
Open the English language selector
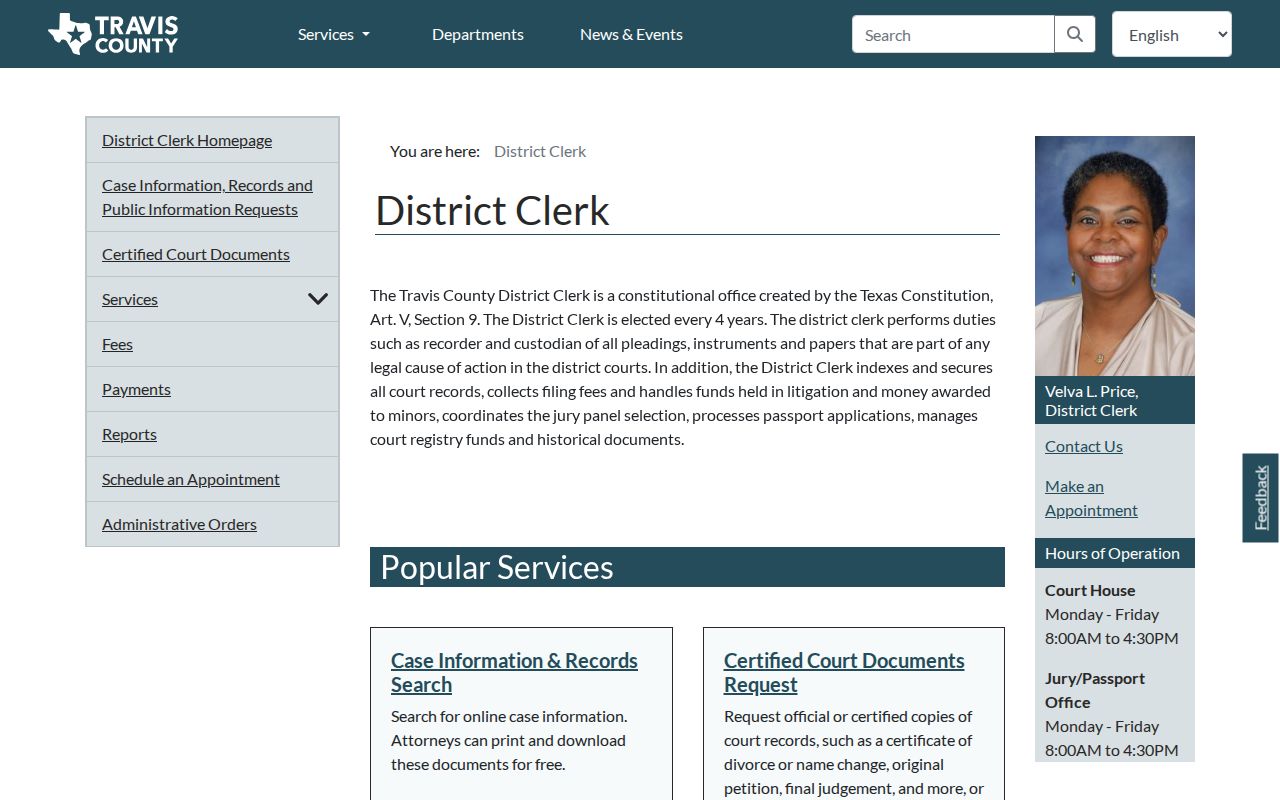point(1172,34)
